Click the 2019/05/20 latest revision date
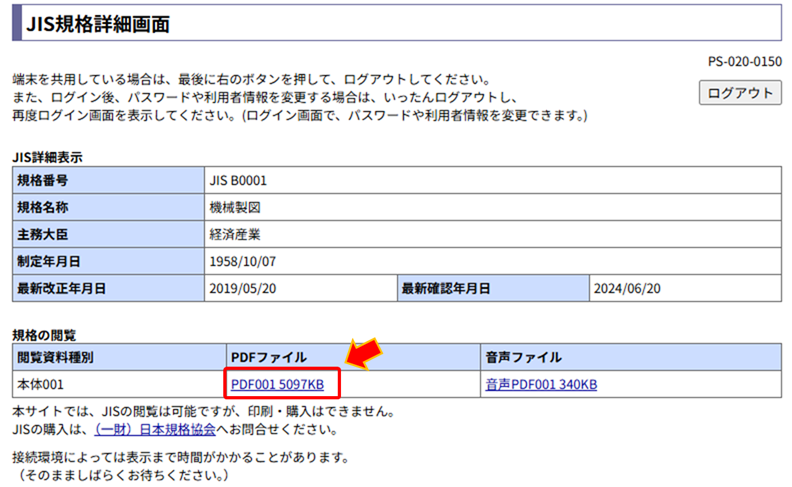792x487 pixels. [241, 289]
